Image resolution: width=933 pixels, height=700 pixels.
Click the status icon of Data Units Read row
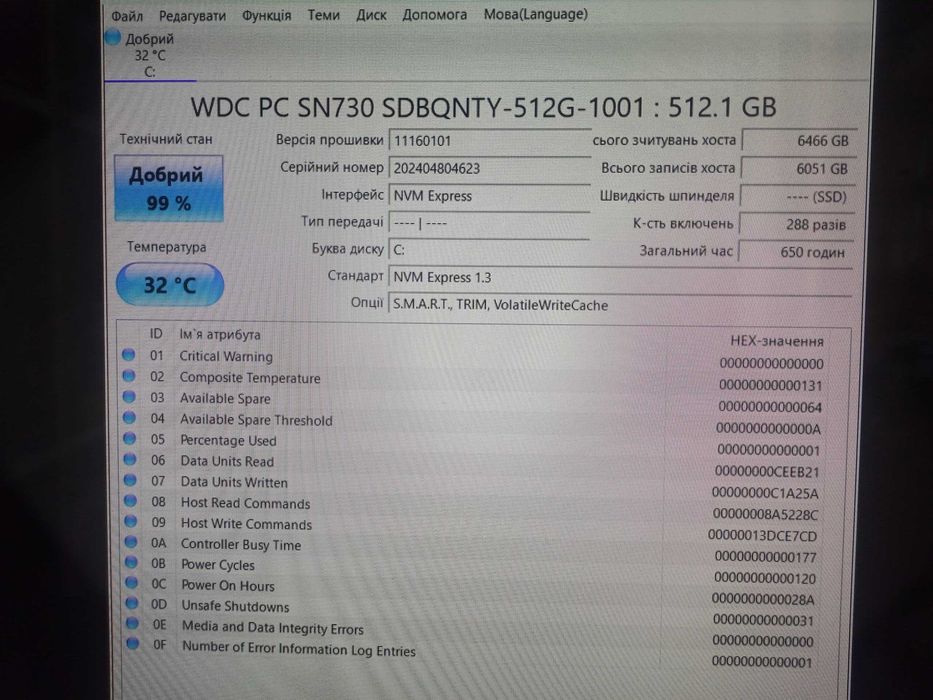(x=130, y=459)
